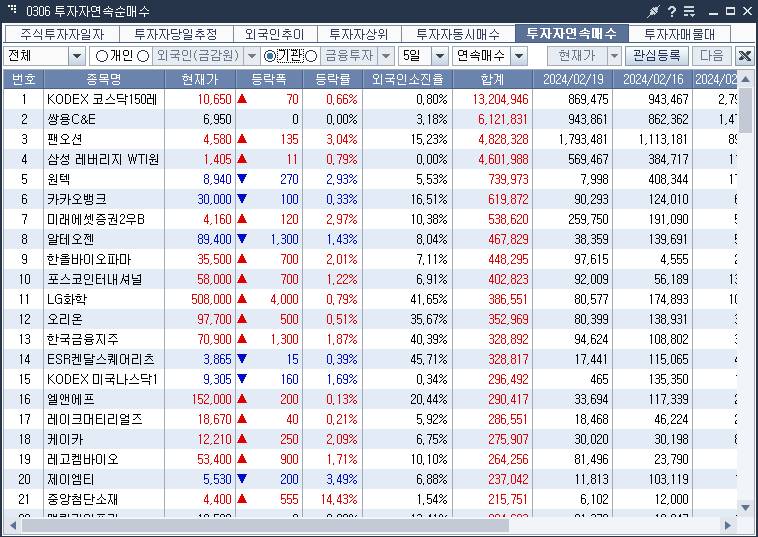Click the 13,204,946 total value
The width and height of the screenshot is (758, 537).
coord(500,99)
